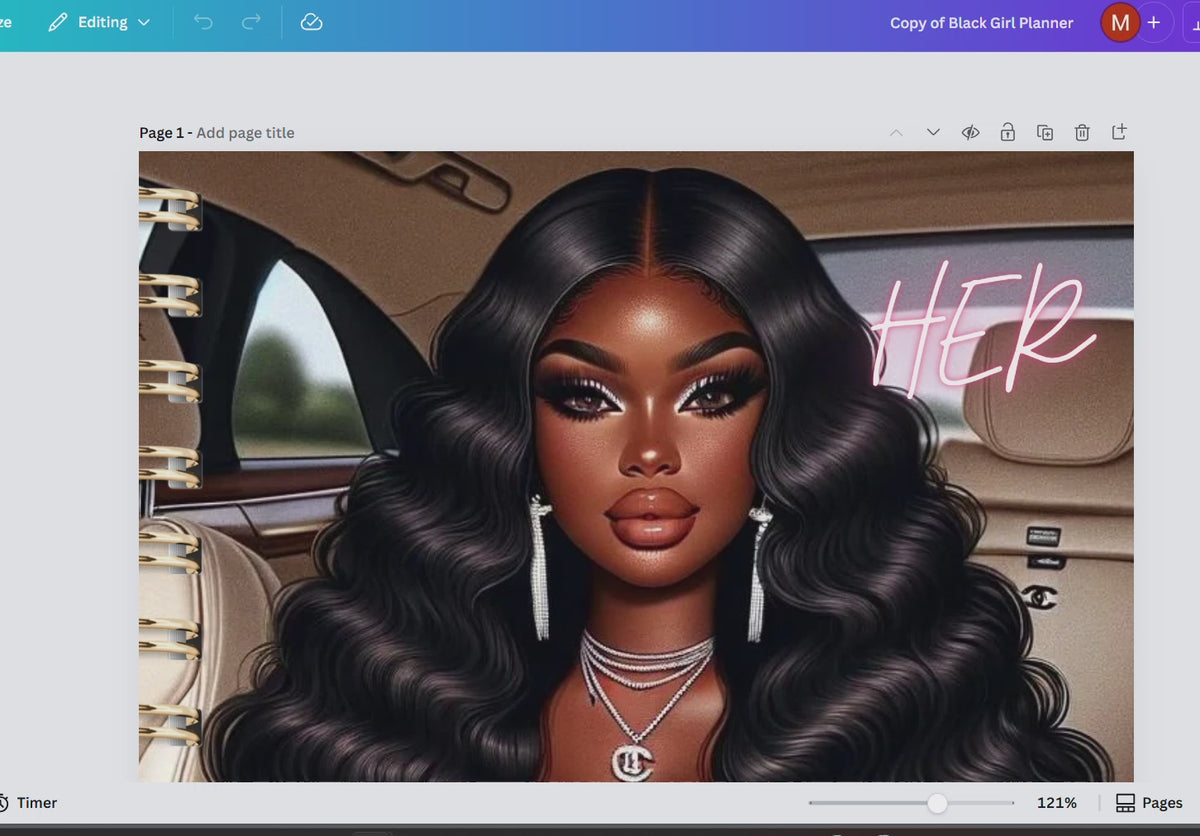1200x836 pixels.
Task: Open the M account avatar
Action: pos(1119,22)
